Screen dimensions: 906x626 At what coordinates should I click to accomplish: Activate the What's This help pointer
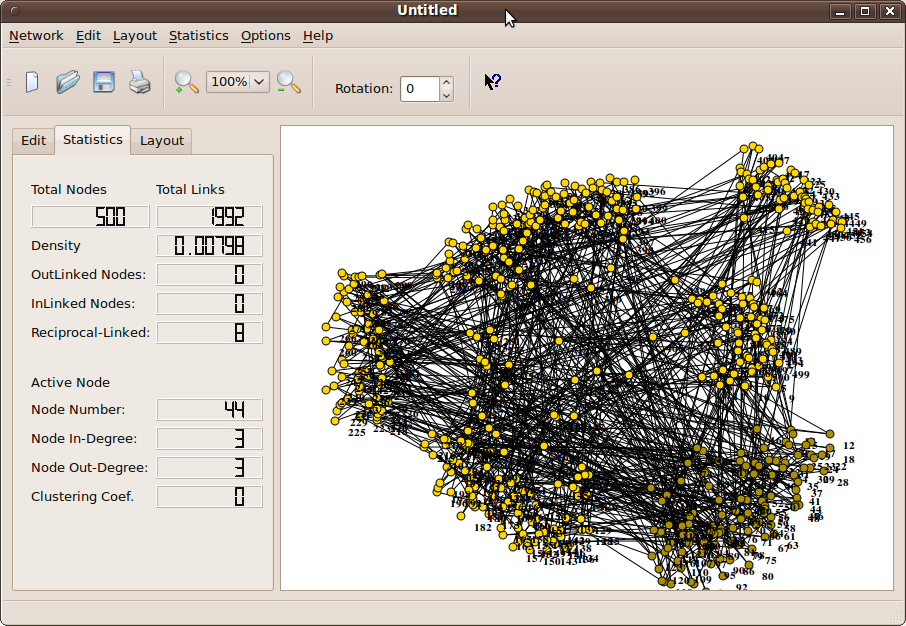coord(491,82)
